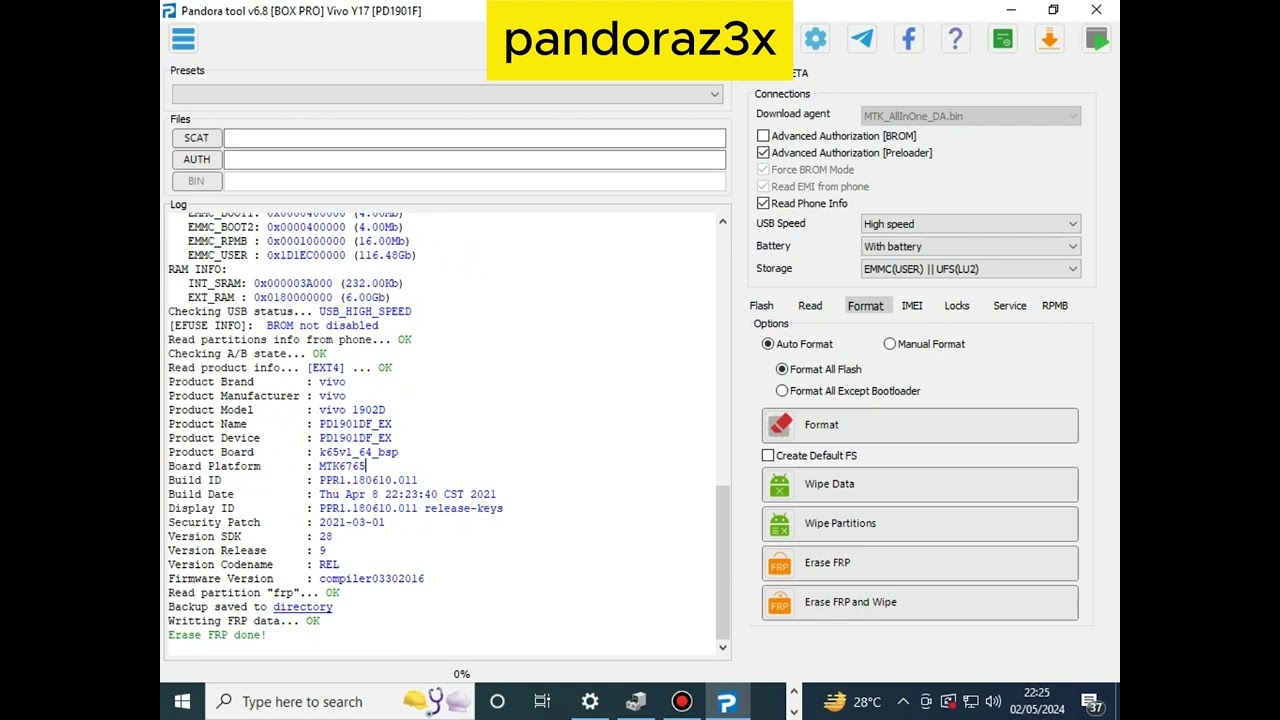
Task: Open the backup directory link
Action: click(302, 607)
